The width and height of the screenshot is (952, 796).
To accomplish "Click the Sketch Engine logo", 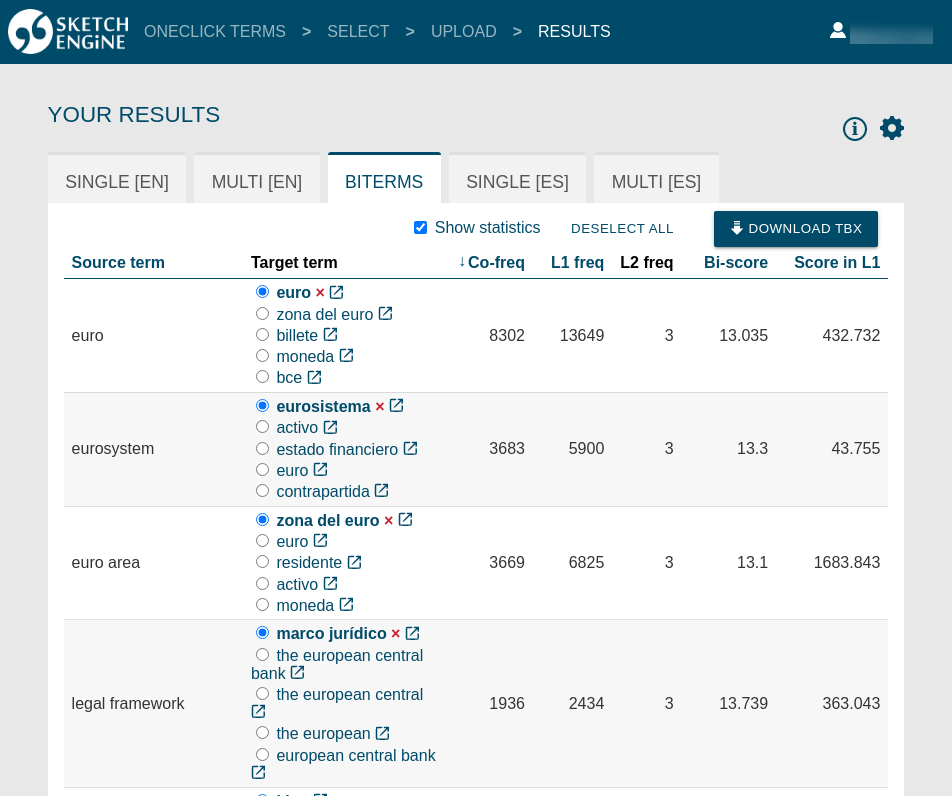I will click(68, 31).
